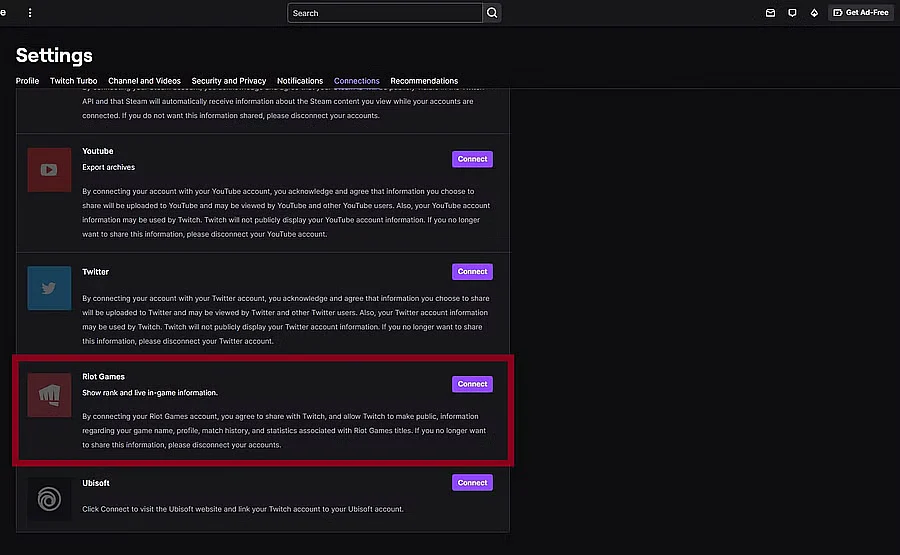
Task: Connect the Riot Games account
Action: [472, 384]
